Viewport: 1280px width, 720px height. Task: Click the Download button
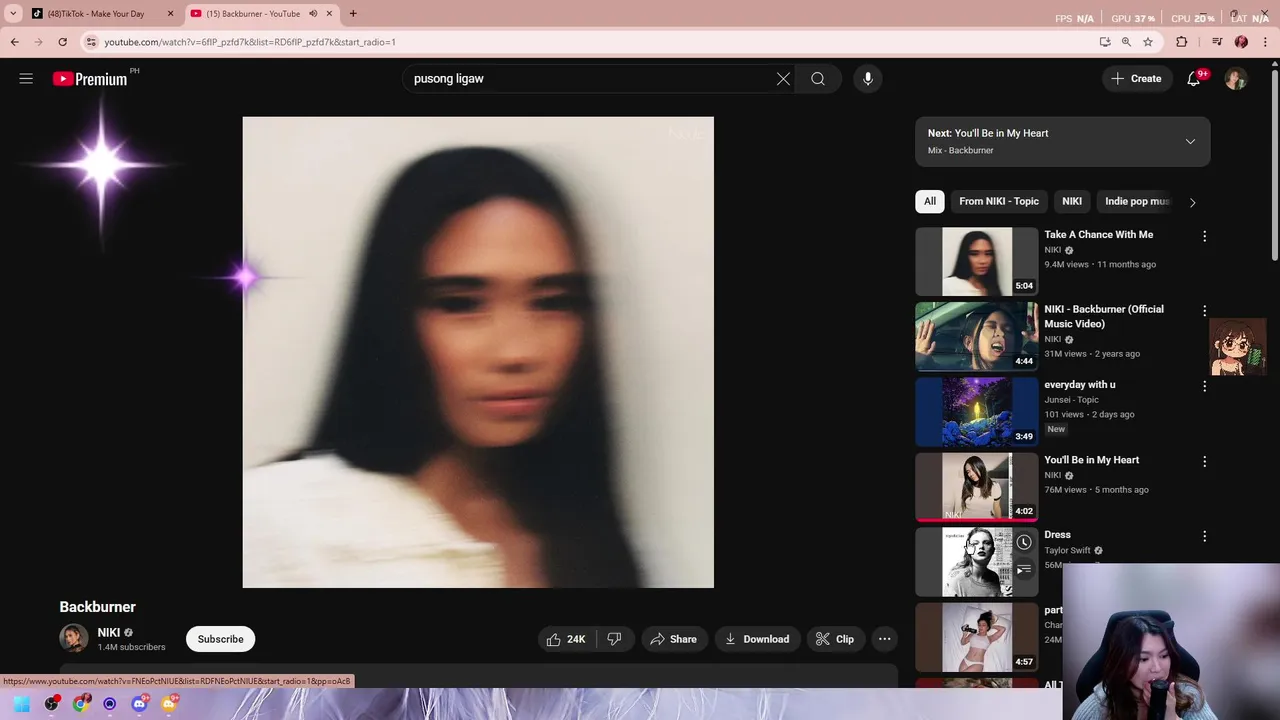(x=757, y=639)
